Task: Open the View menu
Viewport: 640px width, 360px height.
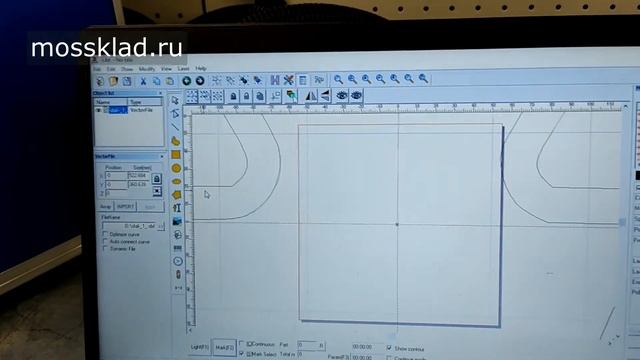Action: click(166, 69)
